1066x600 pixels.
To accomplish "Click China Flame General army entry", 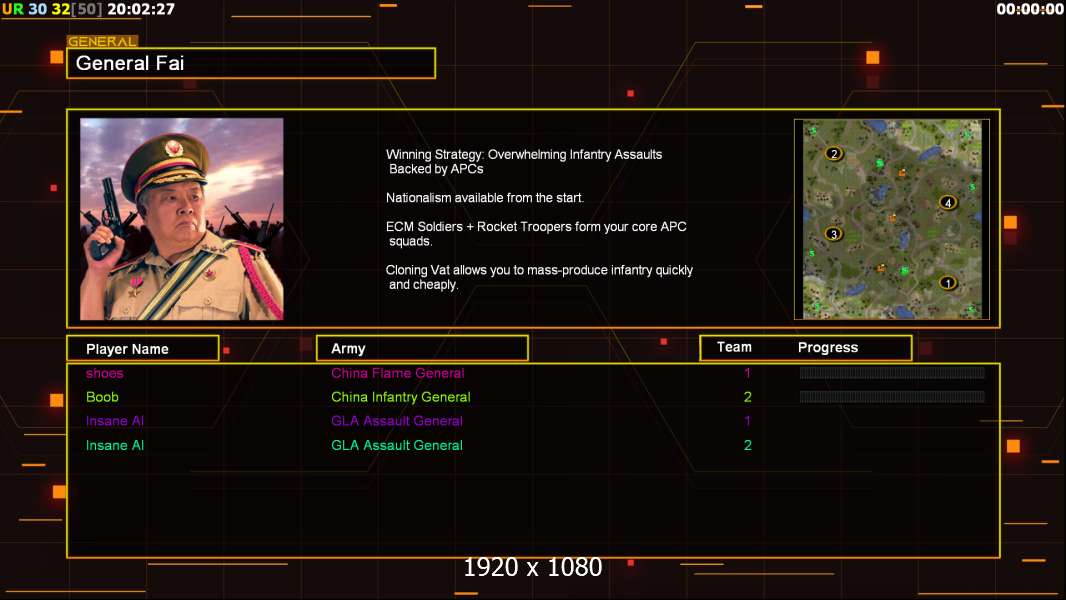I will [398, 373].
